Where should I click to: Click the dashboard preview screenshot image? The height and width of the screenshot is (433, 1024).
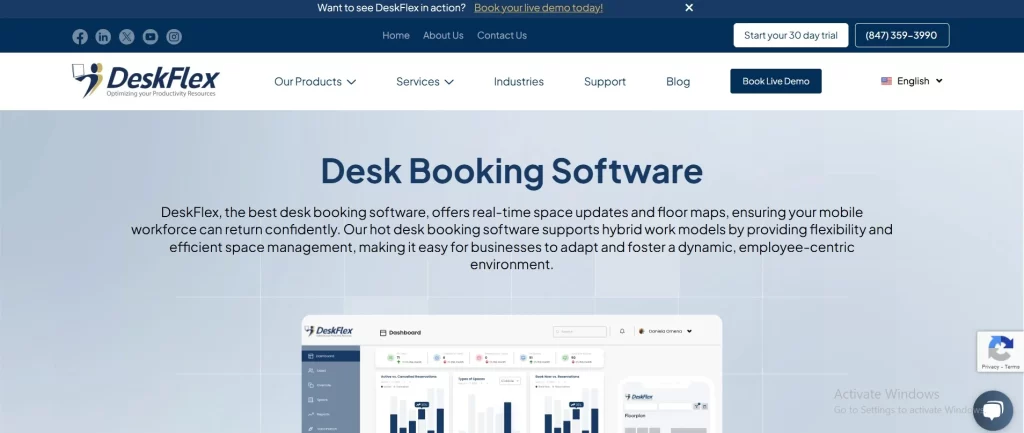point(511,374)
